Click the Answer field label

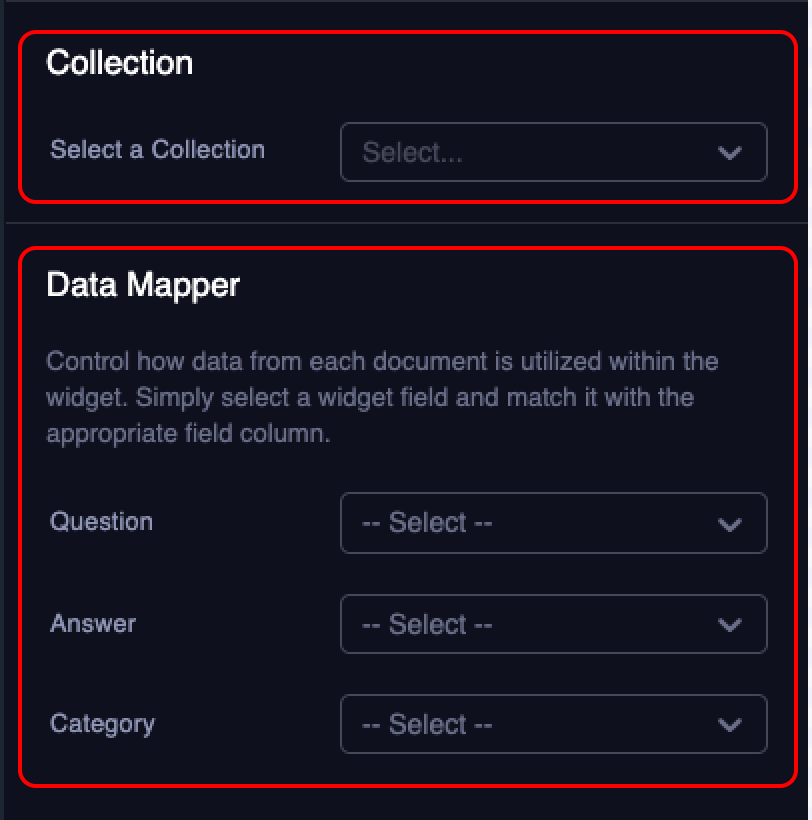93,623
